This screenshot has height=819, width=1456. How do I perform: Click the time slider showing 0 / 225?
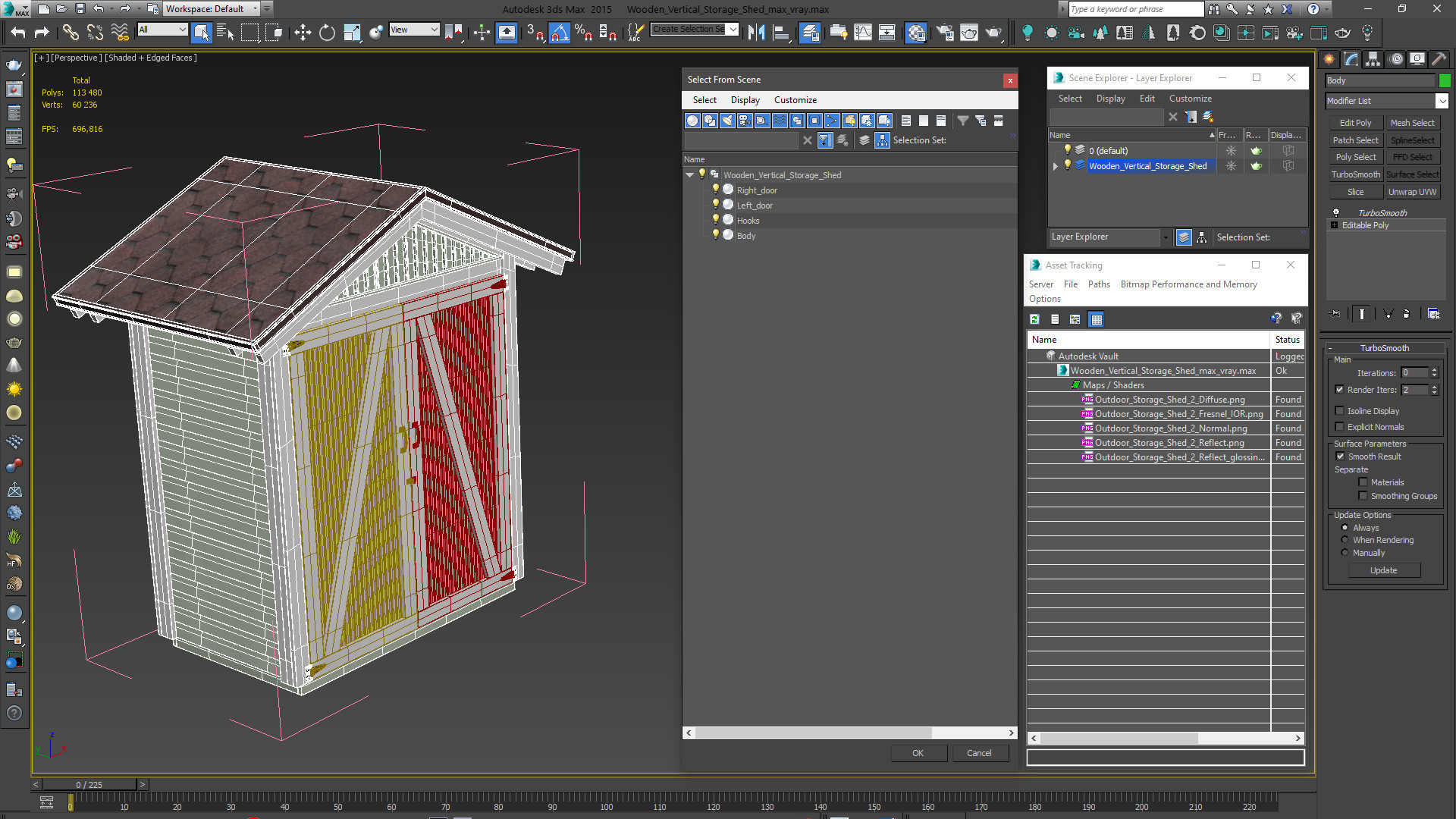pos(89,785)
